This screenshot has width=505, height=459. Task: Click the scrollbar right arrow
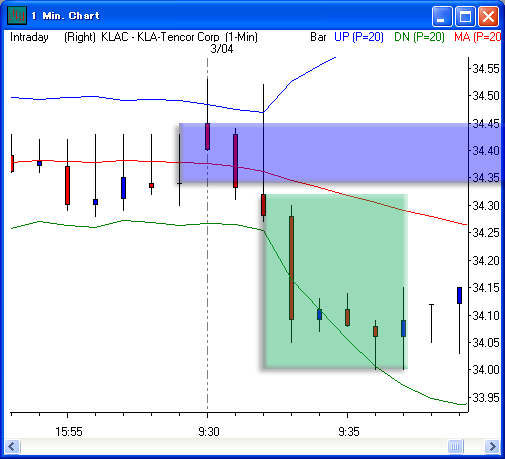[492, 446]
